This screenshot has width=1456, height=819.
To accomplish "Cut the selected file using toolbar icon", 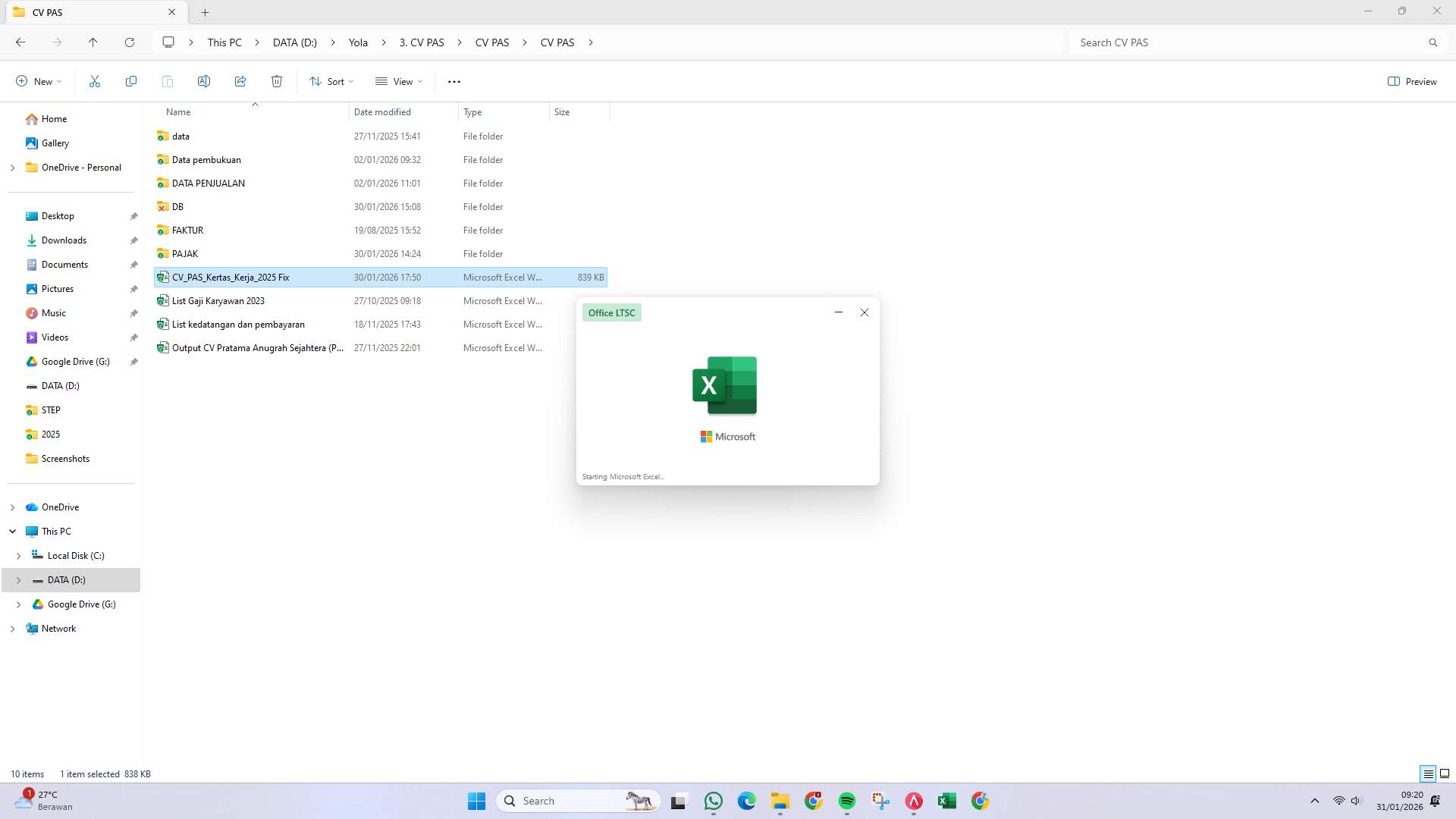I will (x=94, y=81).
